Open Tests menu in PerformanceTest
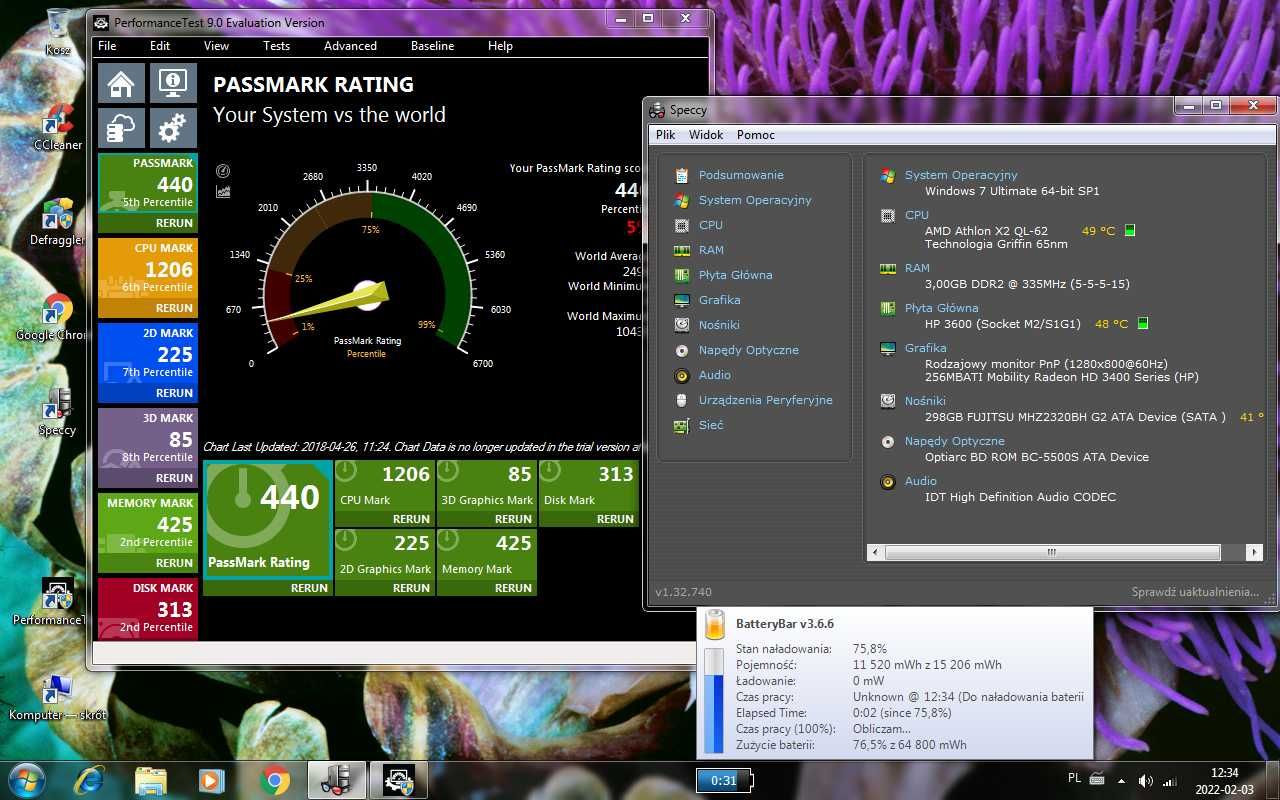The image size is (1280, 800). pyautogui.click(x=277, y=46)
